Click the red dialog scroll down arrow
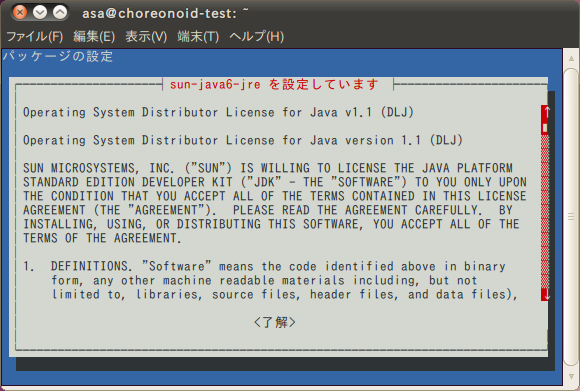The width and height of the screenshot is (580, 391). [546, 295]
